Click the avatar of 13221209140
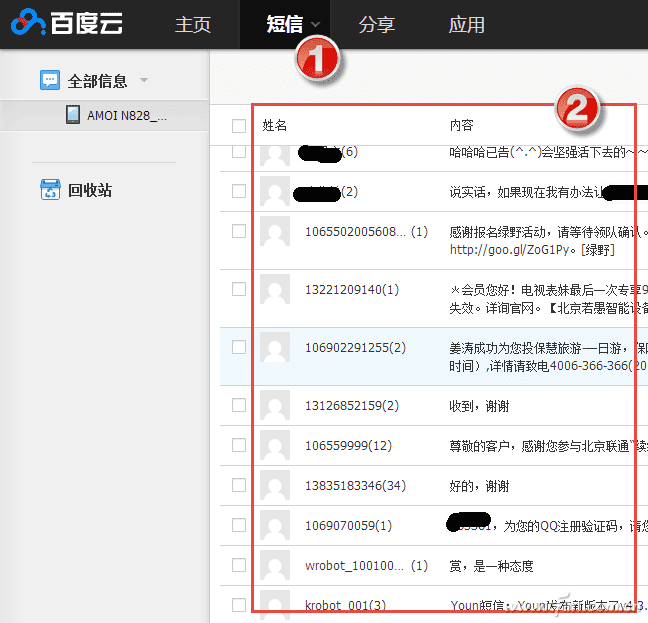648x623 pixels. (x=275, y=289)
